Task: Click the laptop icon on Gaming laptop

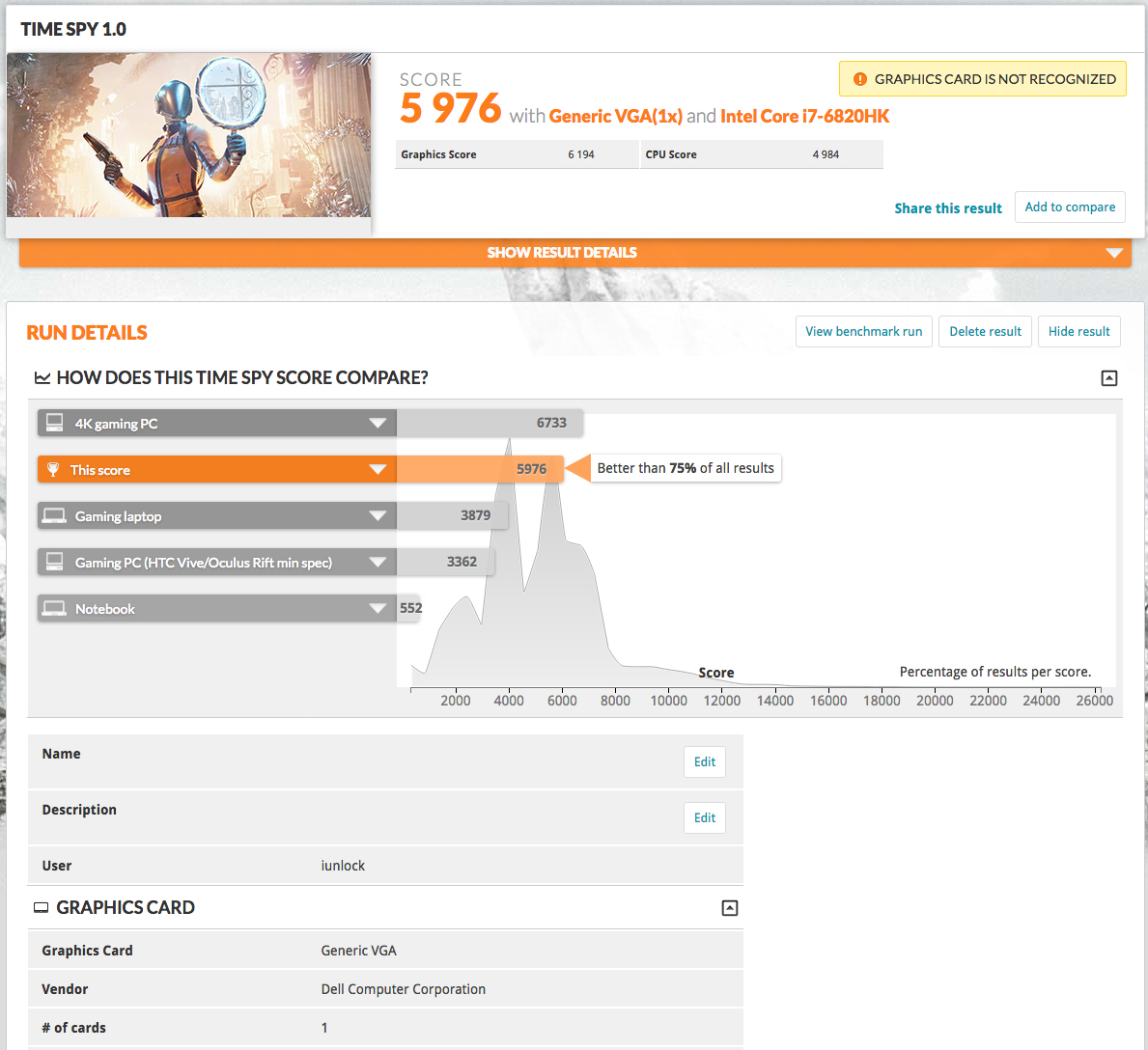Action: 54,516
